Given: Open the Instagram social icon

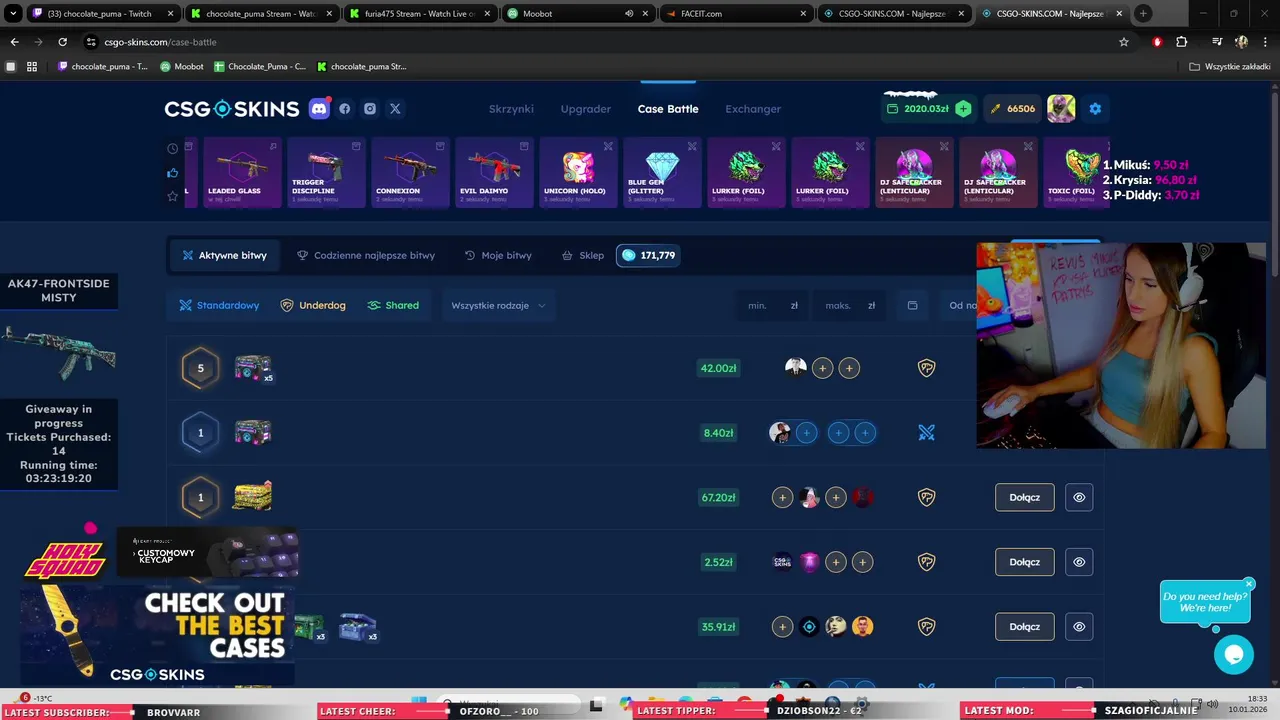Looking at the screenshot, I should [x=370, y=109].
